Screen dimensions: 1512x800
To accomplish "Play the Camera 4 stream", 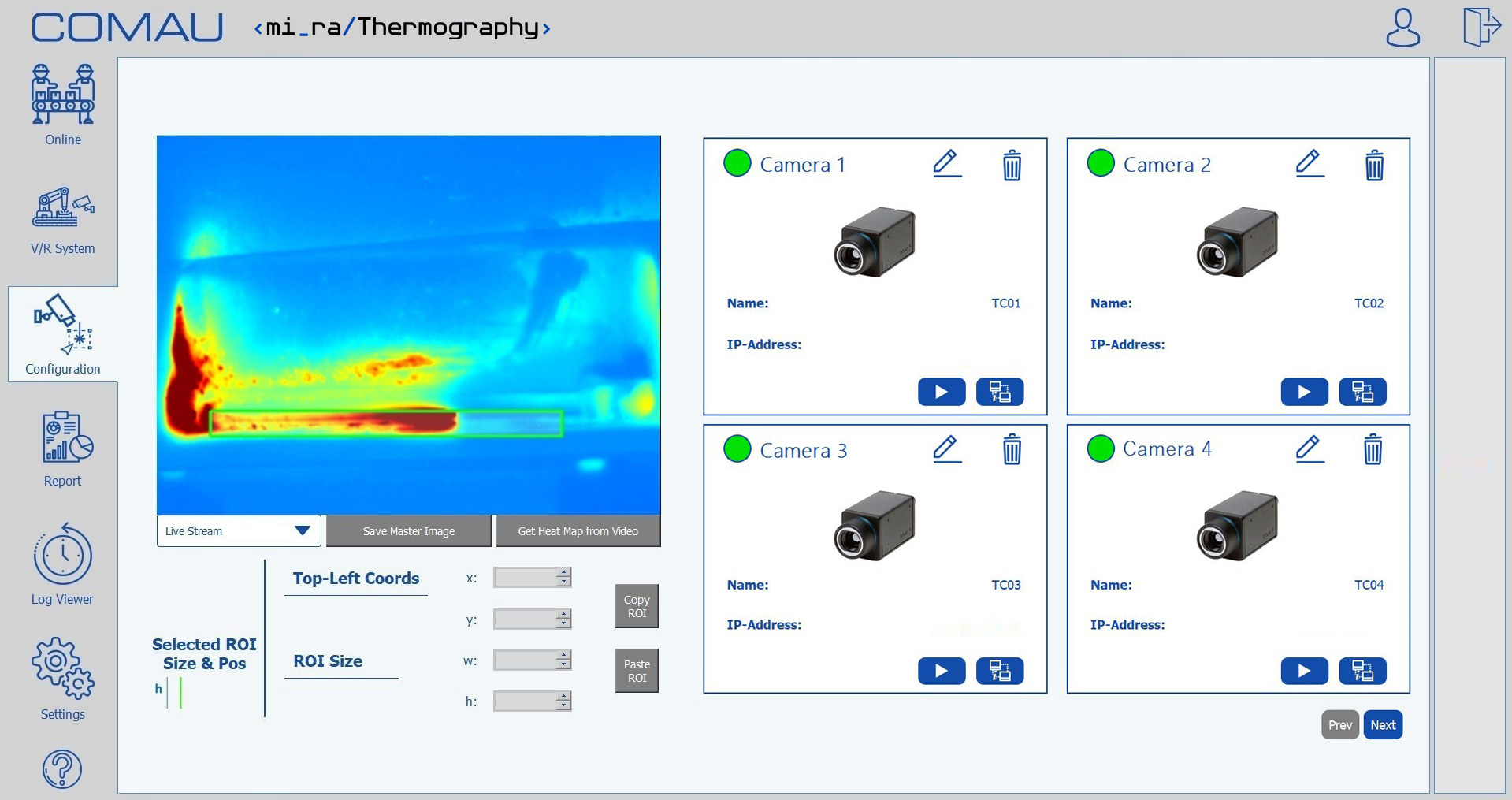I will click(x=1304, y=671).
